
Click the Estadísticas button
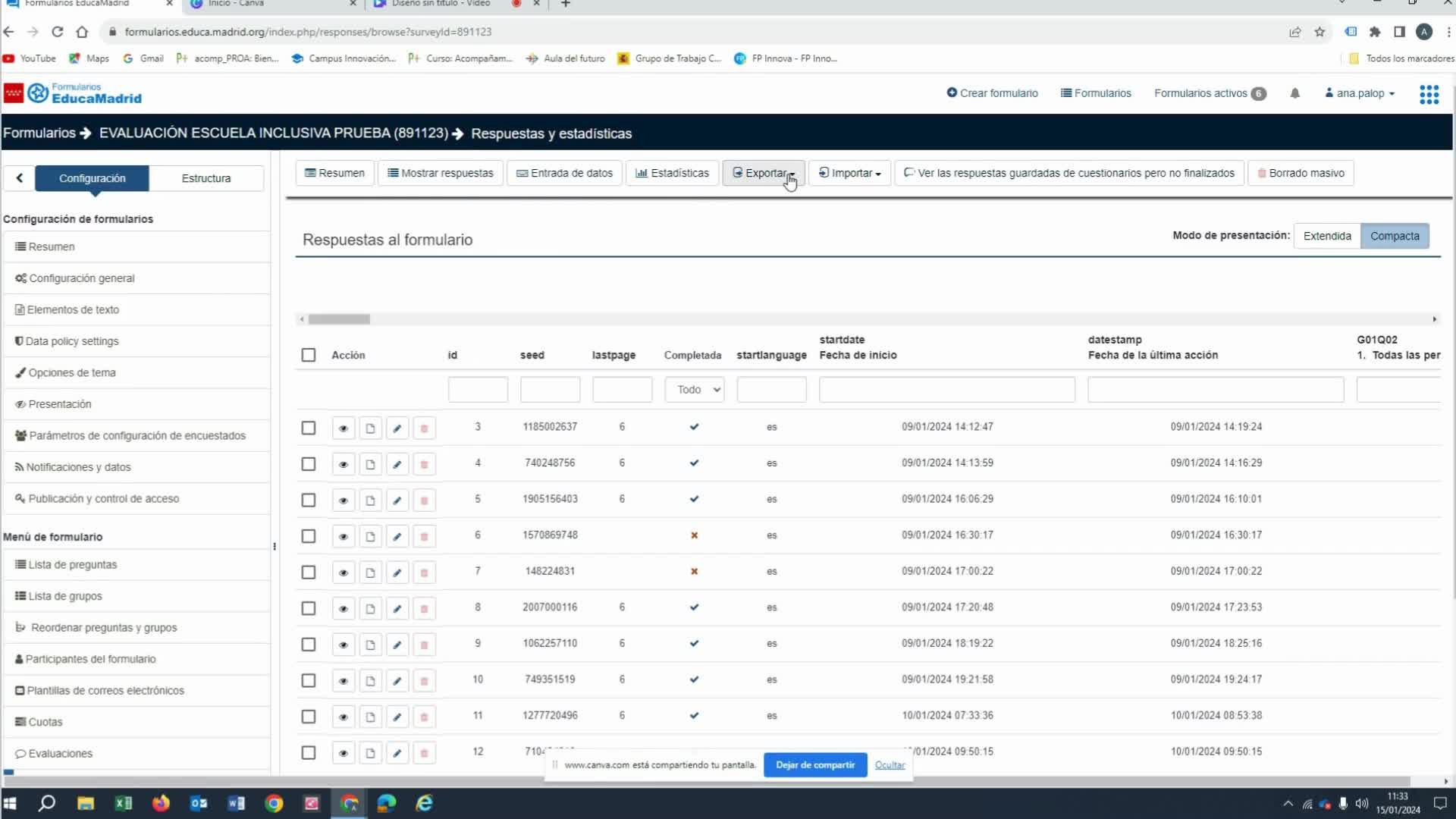[x=672, y=173]
